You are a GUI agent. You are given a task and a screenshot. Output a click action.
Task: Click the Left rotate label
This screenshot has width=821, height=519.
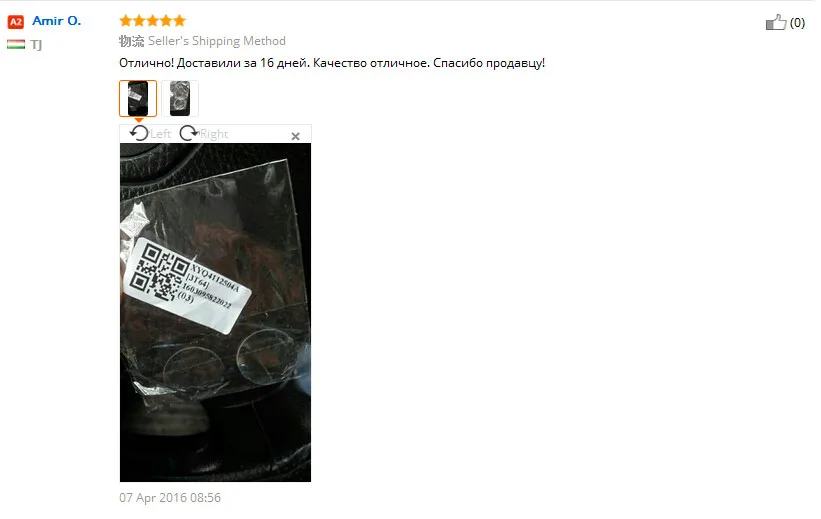pyautogui.click(x=161, y=134)
